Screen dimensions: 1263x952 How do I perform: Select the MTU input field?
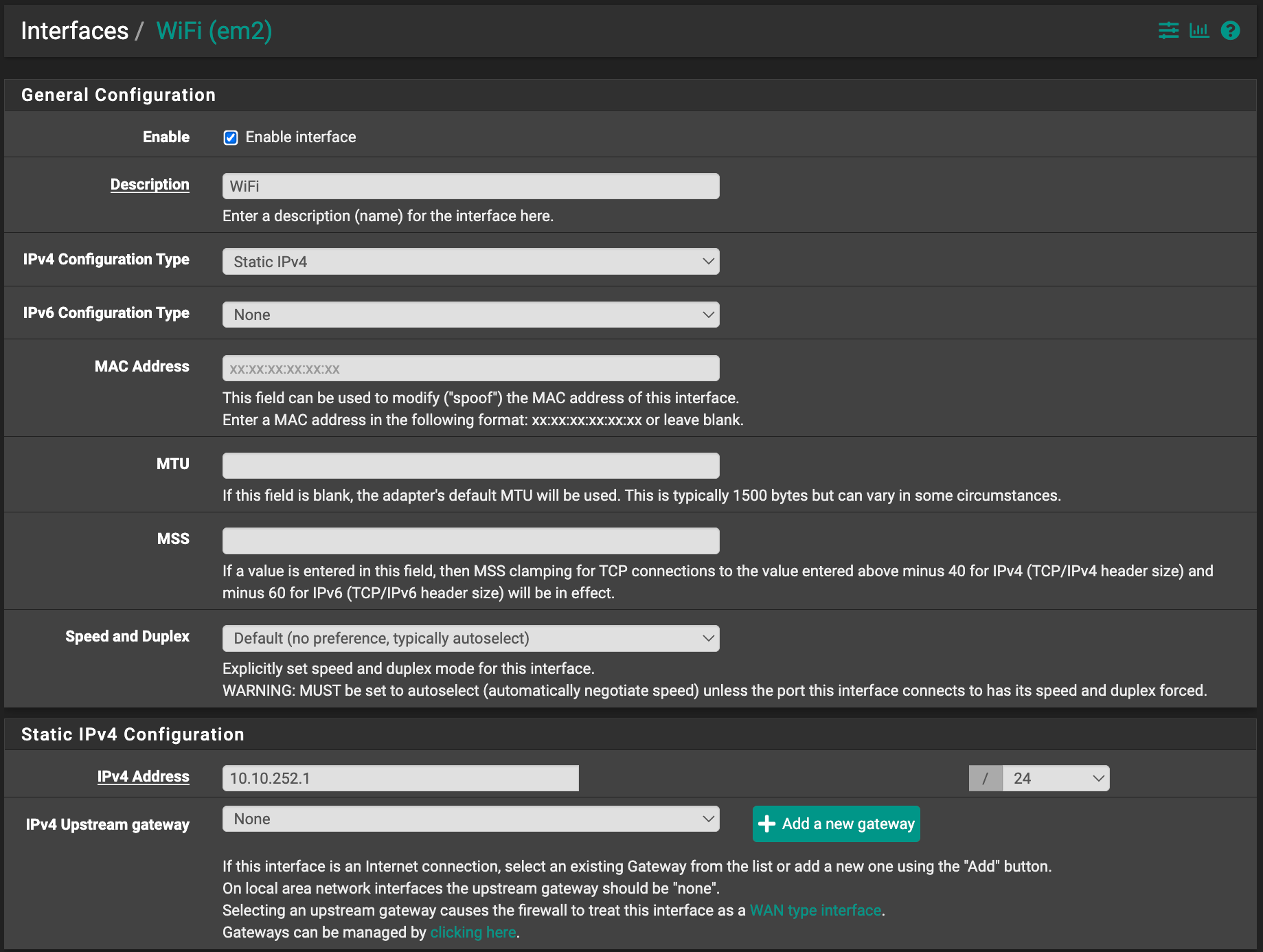click(470, 465)
